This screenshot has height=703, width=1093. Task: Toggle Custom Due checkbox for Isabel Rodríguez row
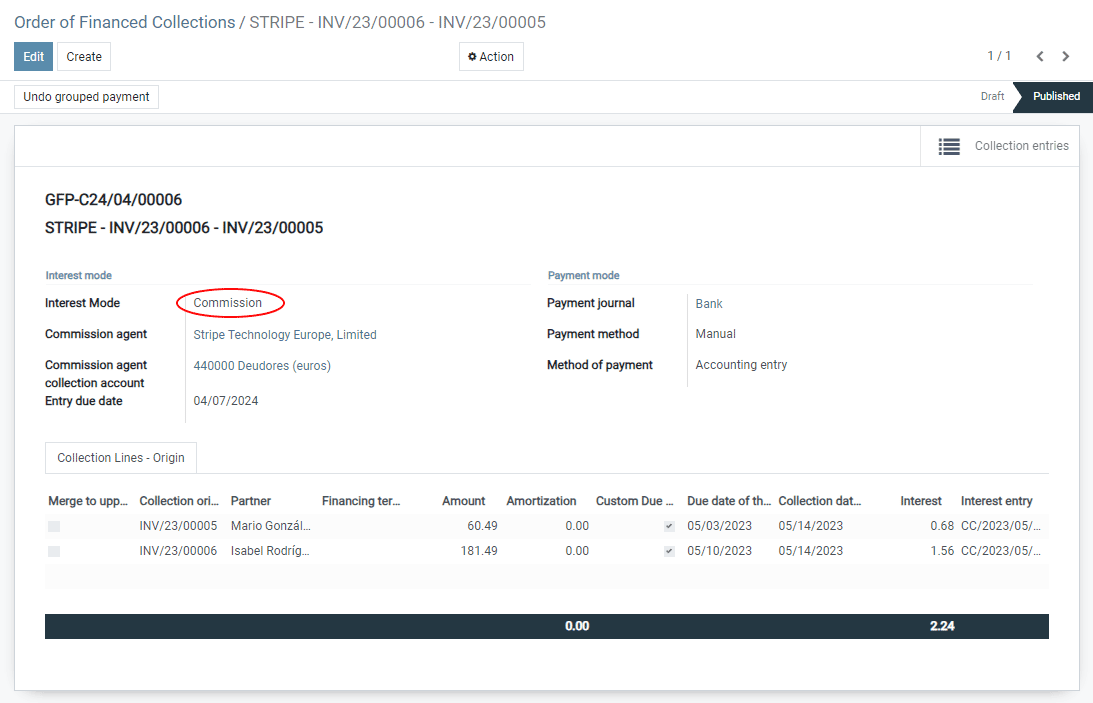coord(669,551)
